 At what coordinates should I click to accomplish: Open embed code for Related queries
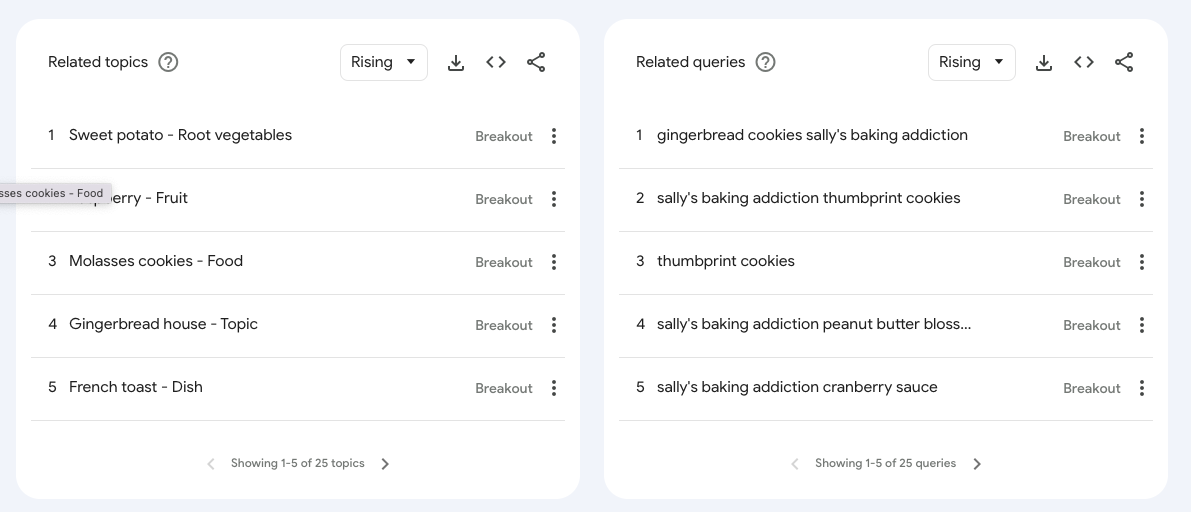pyautogui.click(x=1084, y=62)
